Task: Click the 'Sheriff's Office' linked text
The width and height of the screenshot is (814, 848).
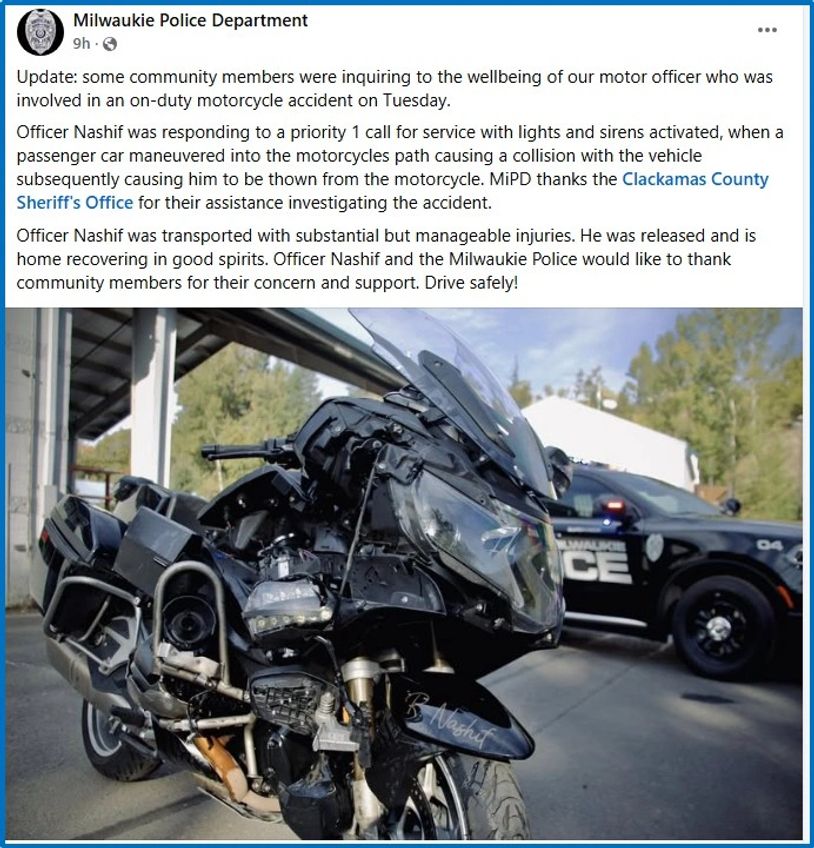Action: [x=75, y=203]
